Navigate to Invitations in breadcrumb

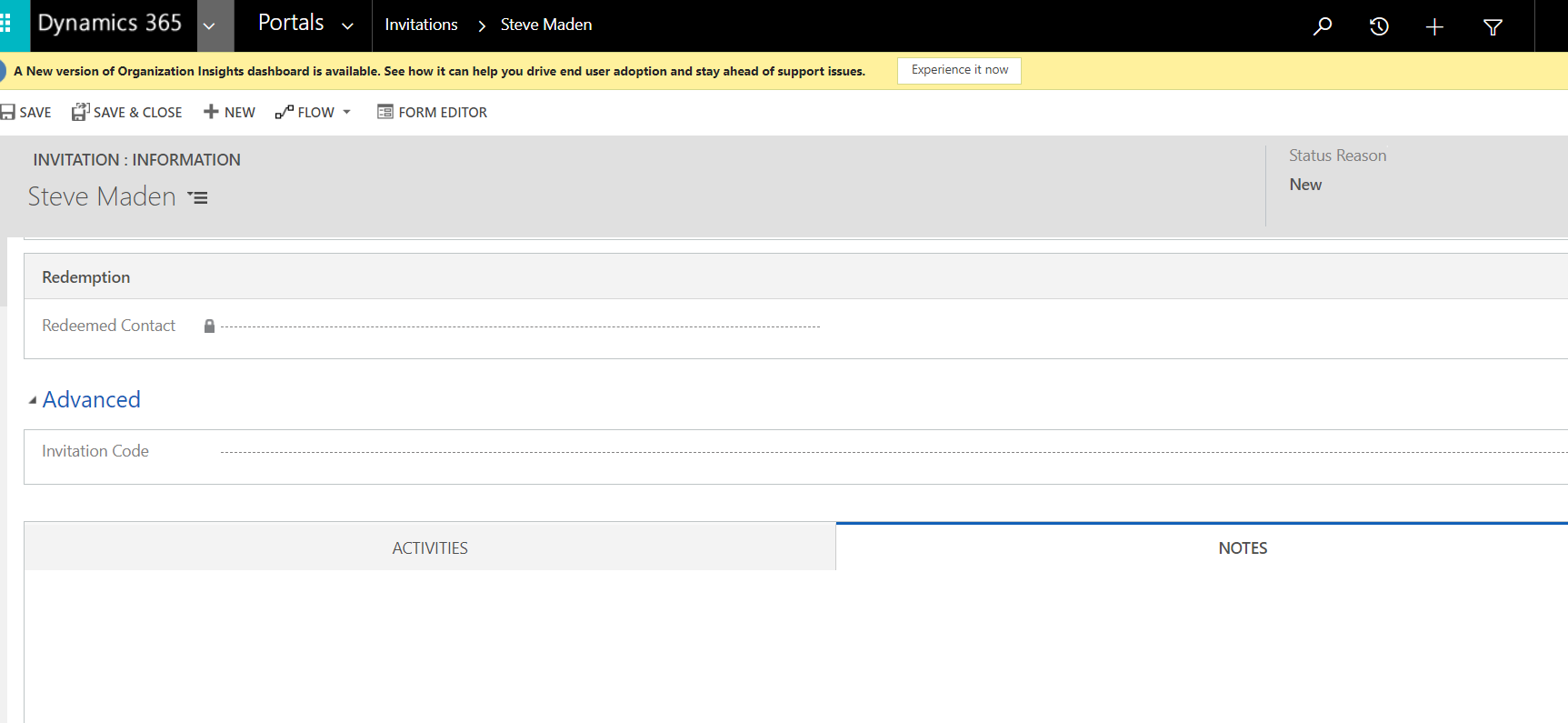pyautogui.click(x=421, y=25)
